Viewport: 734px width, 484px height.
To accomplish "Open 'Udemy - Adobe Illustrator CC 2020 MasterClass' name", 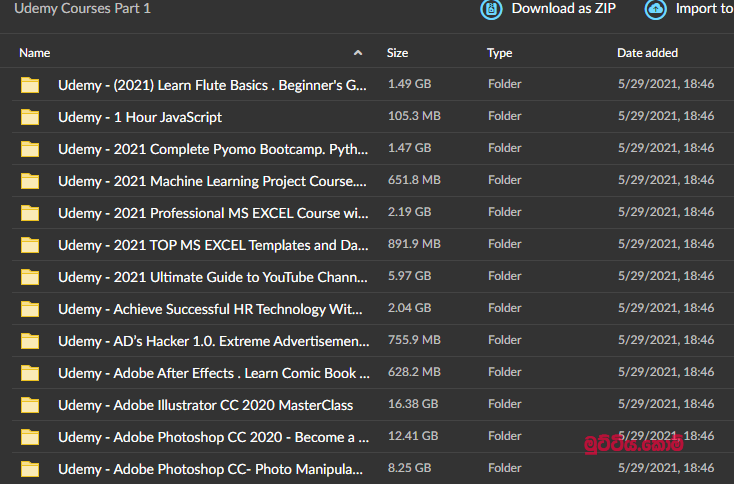I will click(206, 405).
